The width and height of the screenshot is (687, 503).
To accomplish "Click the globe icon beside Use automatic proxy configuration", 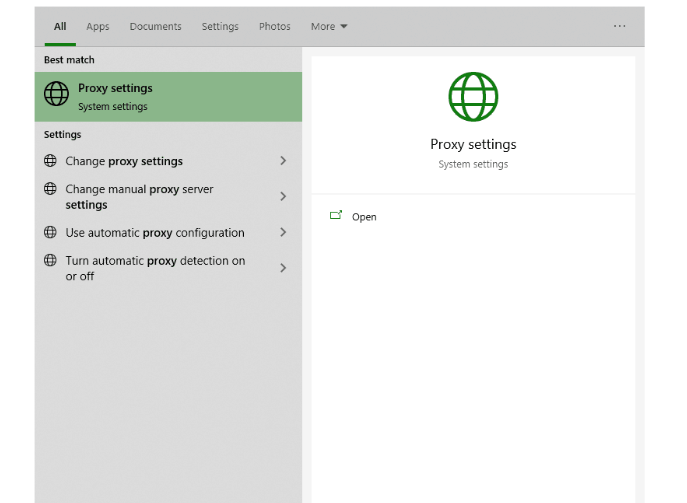I will click(51, 233).
